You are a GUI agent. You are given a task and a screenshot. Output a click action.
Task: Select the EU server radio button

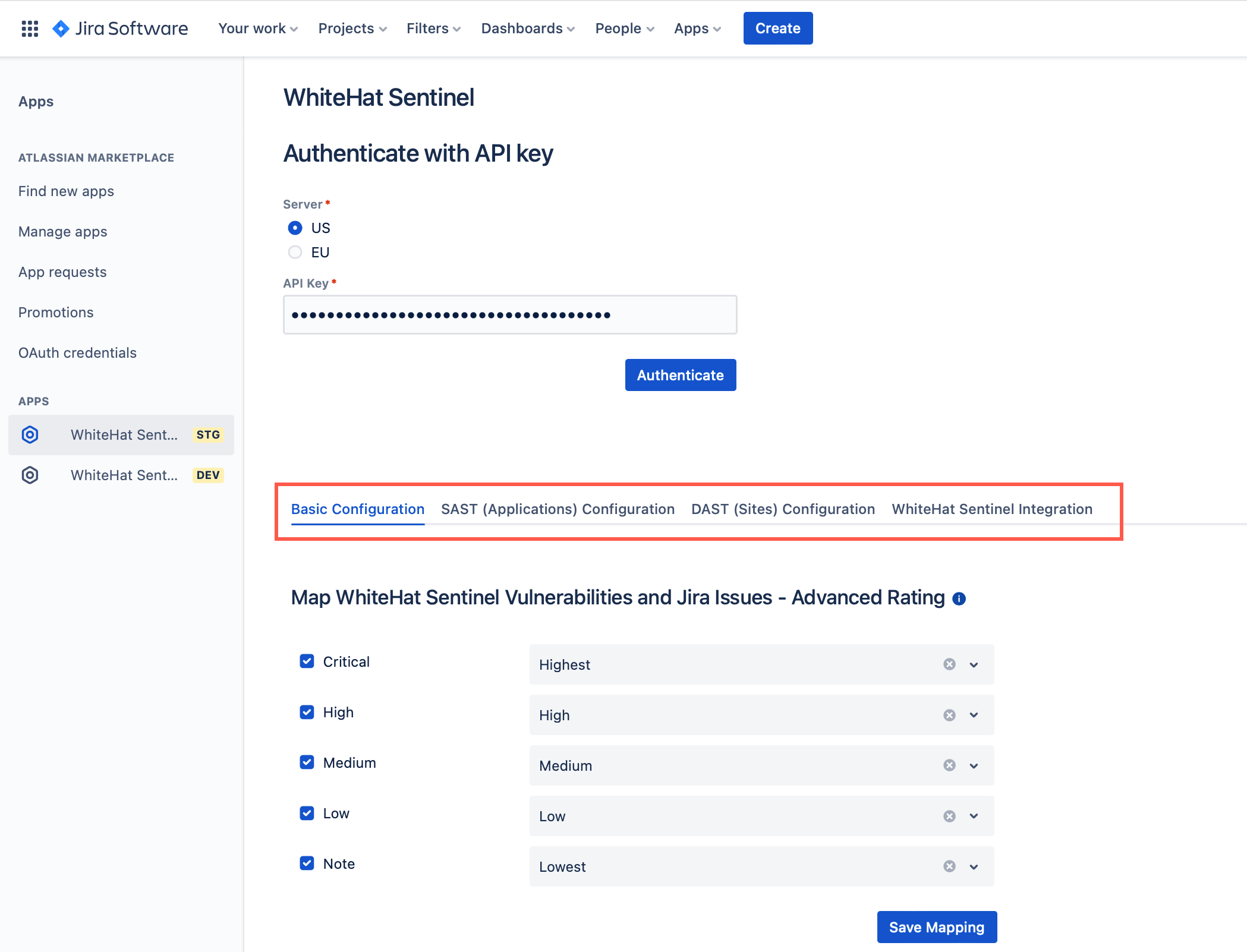(295, 252)
